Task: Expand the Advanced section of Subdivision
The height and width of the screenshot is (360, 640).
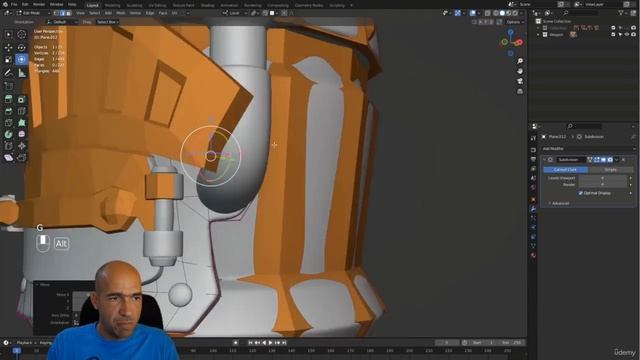Action: coord(560,203)
